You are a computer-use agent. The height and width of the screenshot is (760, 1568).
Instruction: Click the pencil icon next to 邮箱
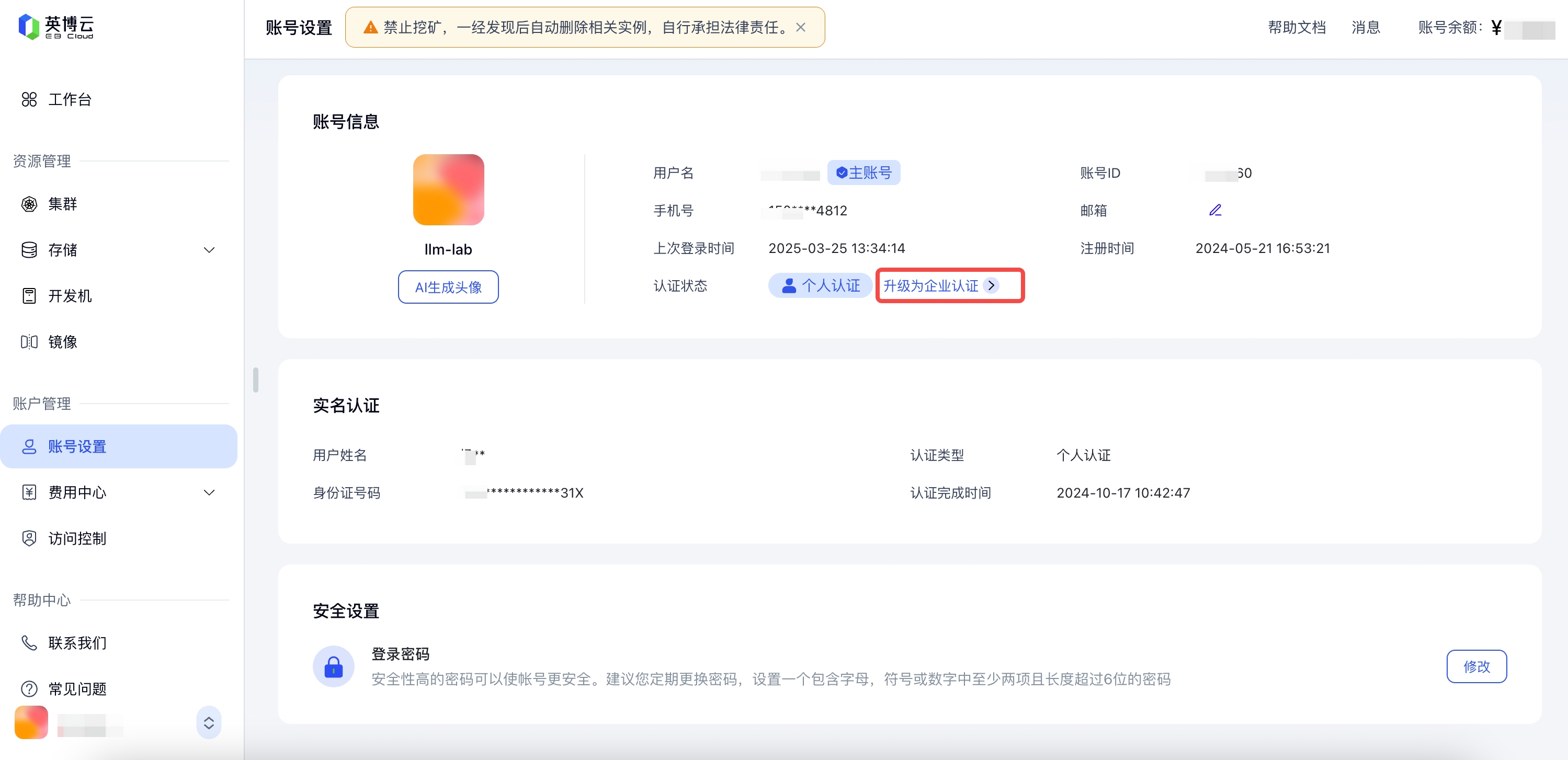pos(1215,211)
